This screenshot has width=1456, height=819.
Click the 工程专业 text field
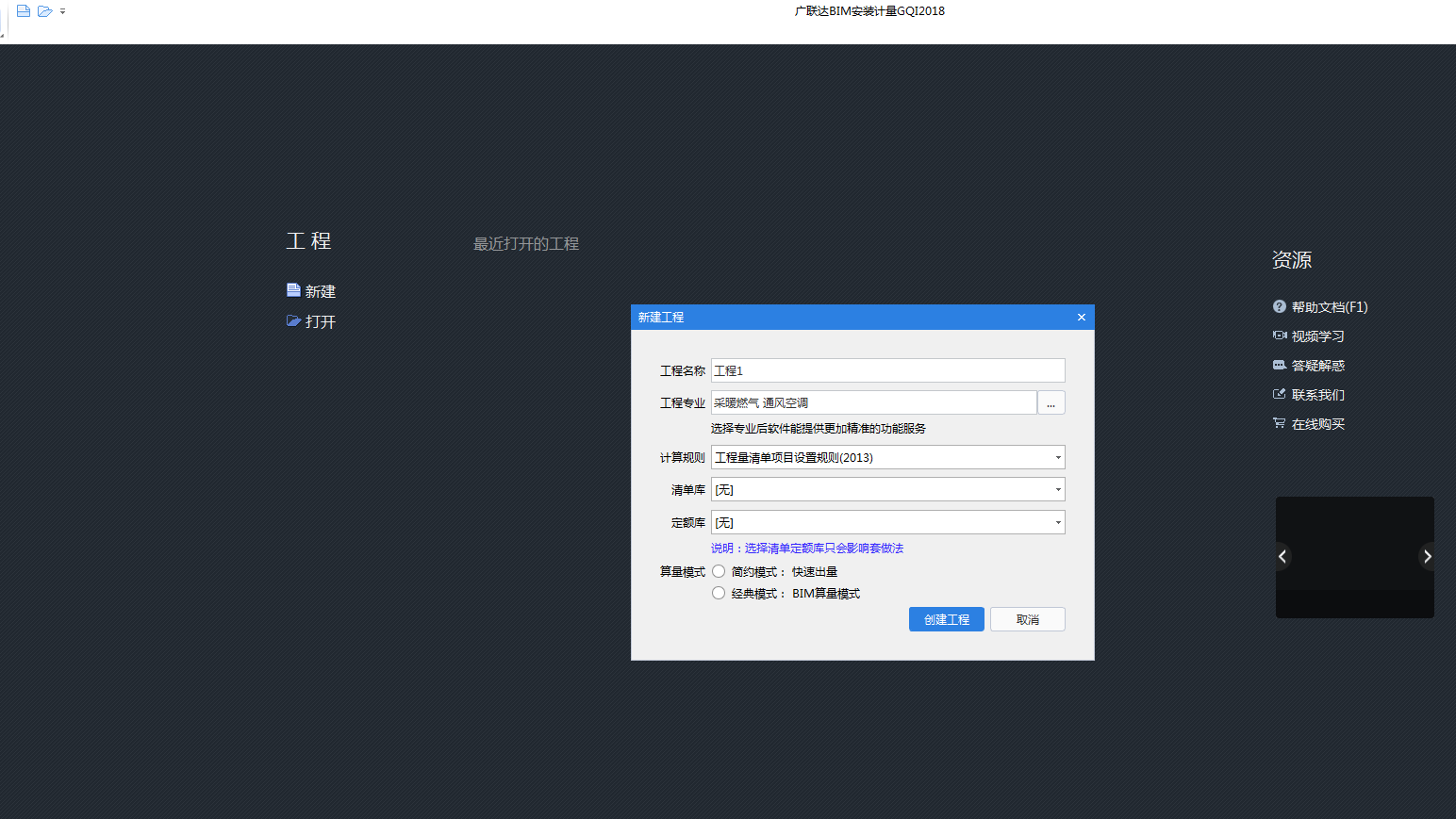(x=874, y=402)
